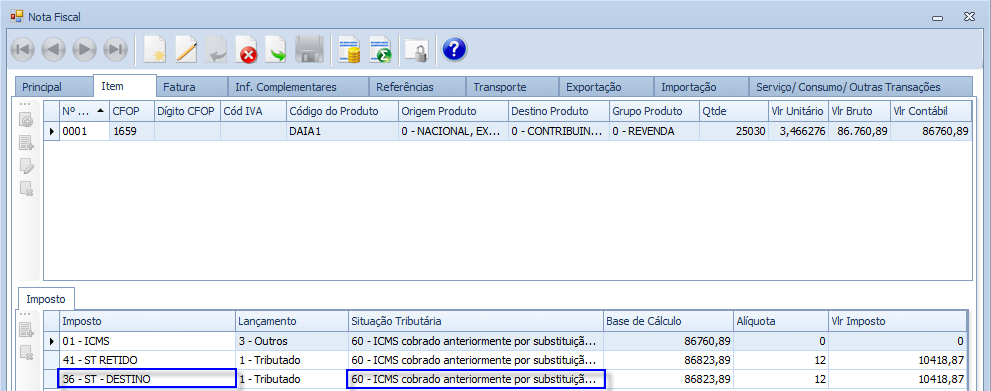Click the table with sigma totals icon
The image size is (991, 391).
(x=381, y=49)
